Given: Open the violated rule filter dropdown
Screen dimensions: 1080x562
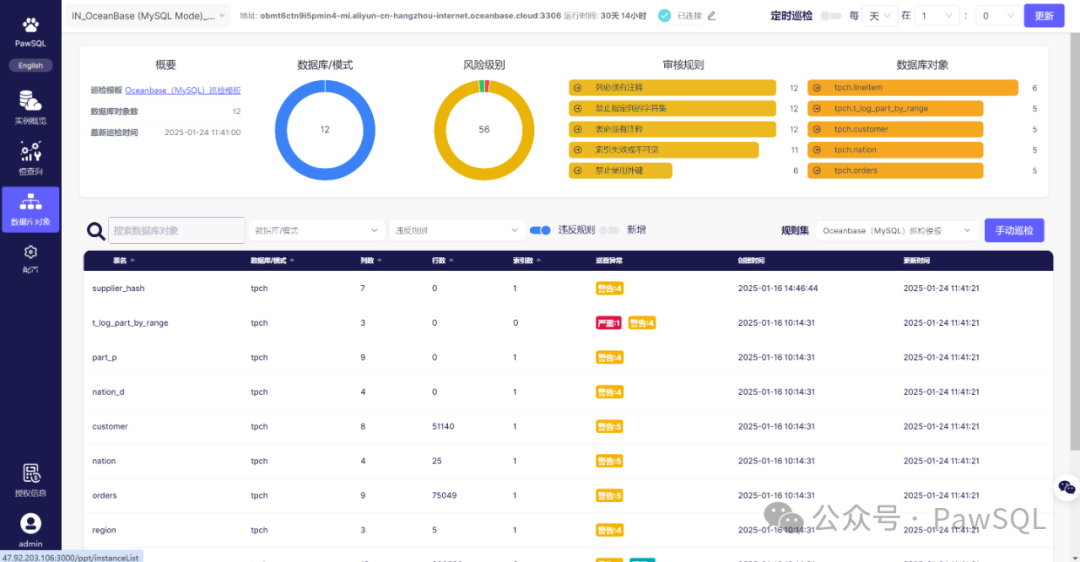Looking at the screenshot, I should pos(457,231).
